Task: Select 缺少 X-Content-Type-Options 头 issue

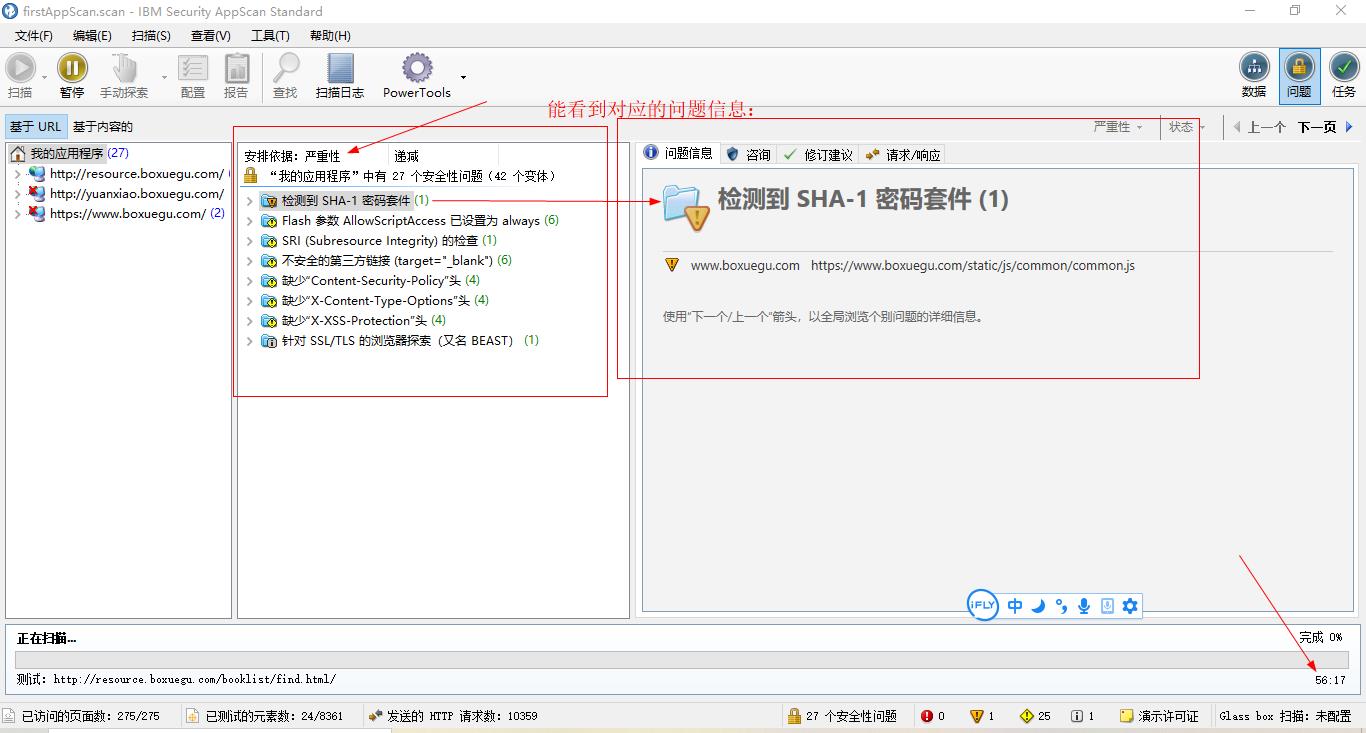Action: (x=375, y=301)
